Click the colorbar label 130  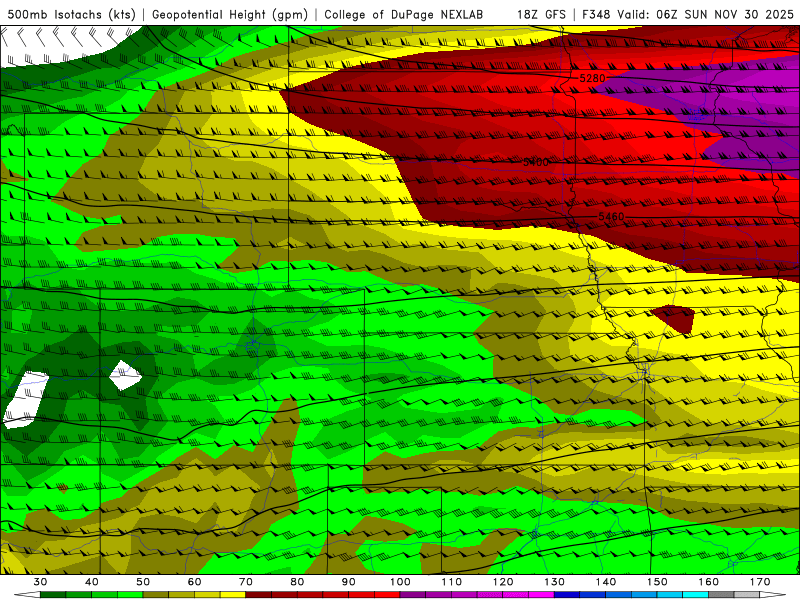[x=555, y=582]
